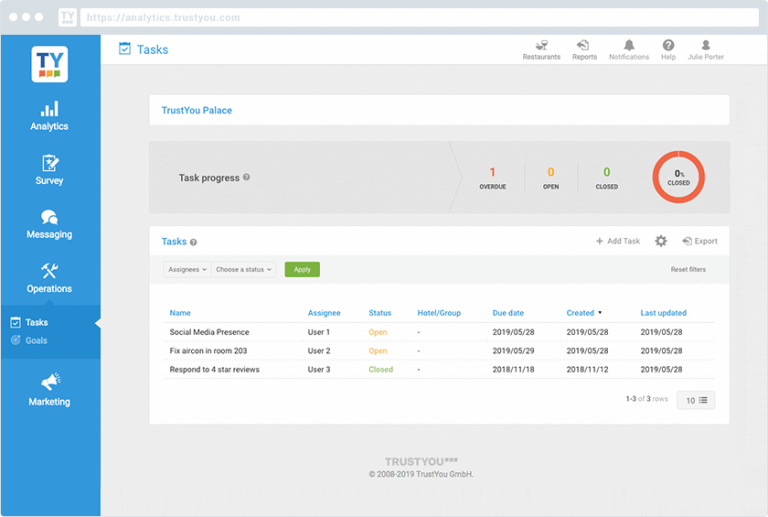This screenshot has width=768, height=517.
Task: Click due date 2018/11/18
Action: 513,369
